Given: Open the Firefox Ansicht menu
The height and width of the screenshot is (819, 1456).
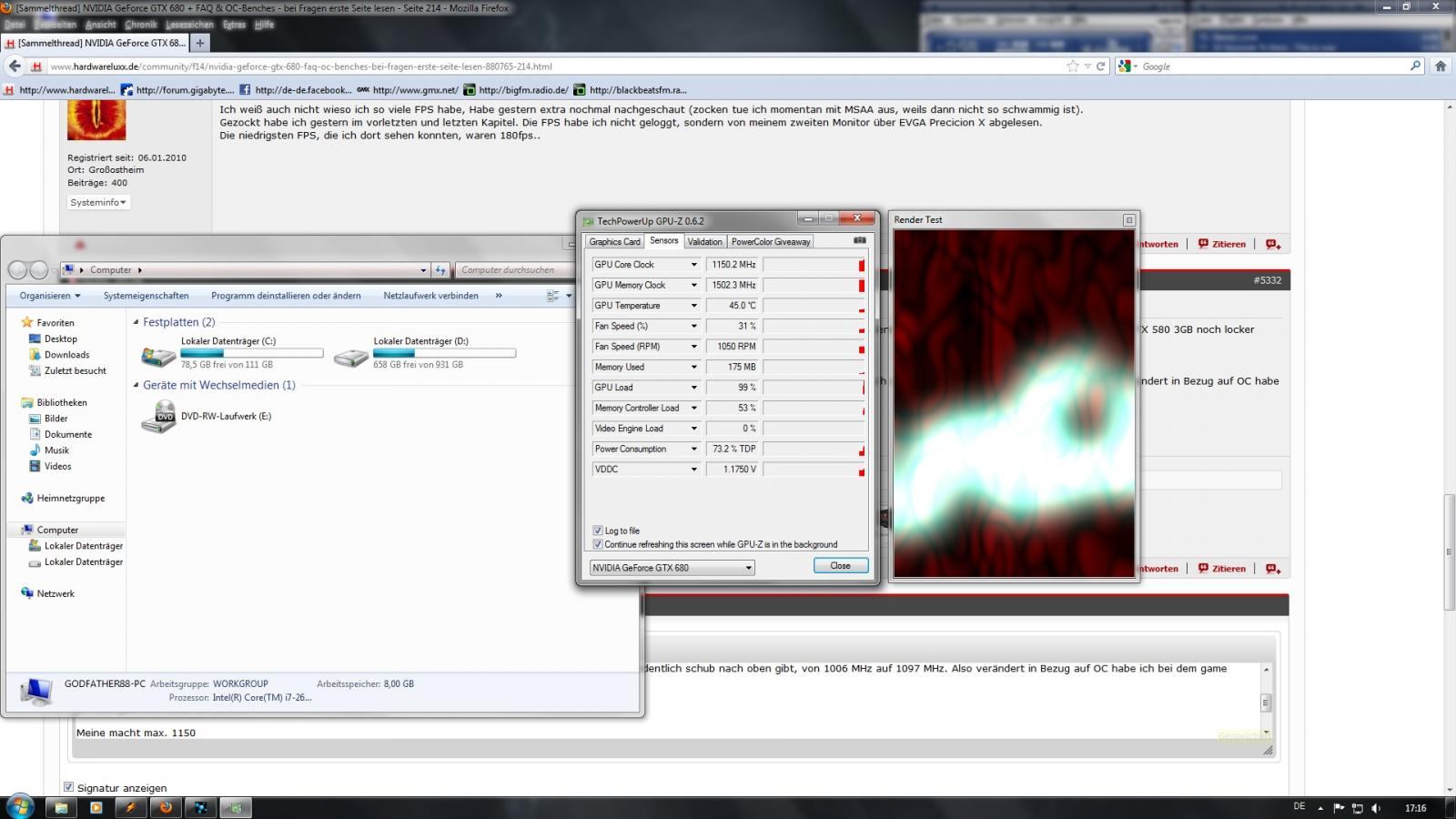Looking at the screenshot, I should (100, 25).
